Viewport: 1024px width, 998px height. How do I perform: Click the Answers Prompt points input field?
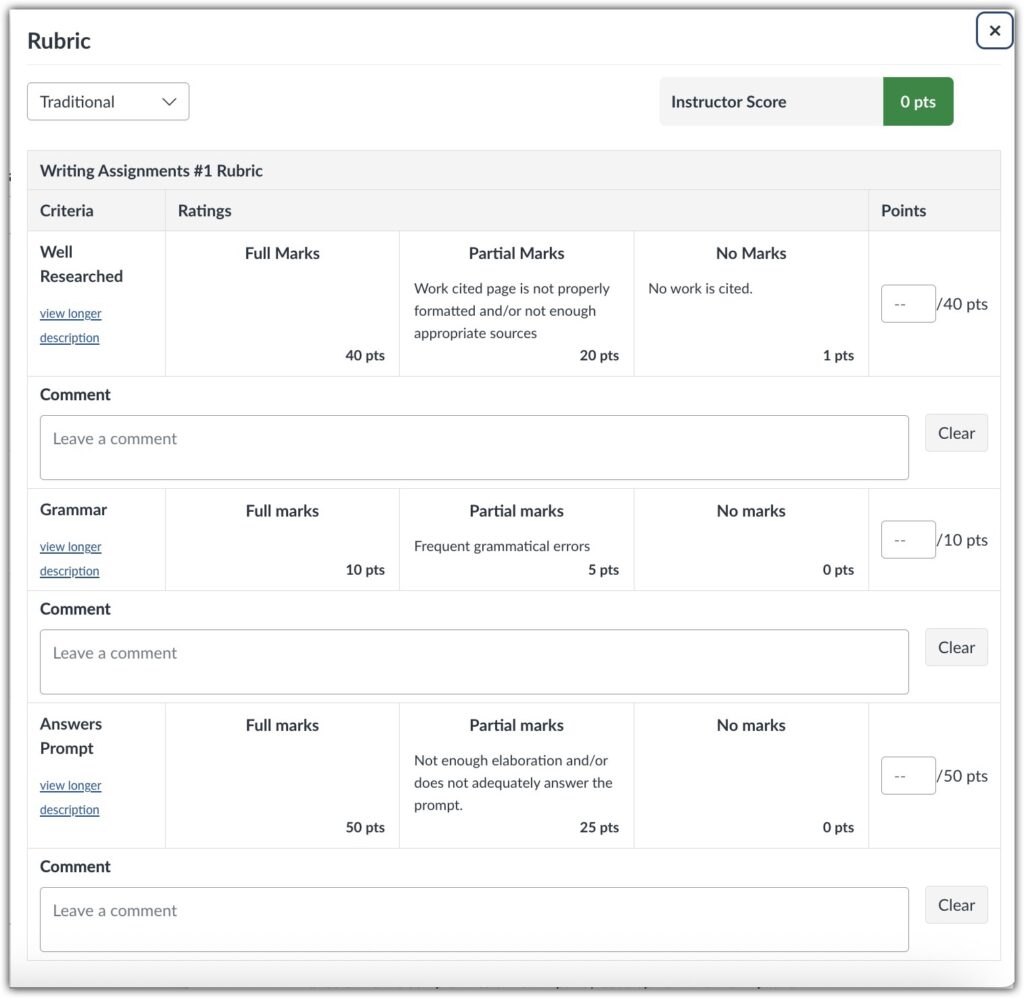point(907,776)
